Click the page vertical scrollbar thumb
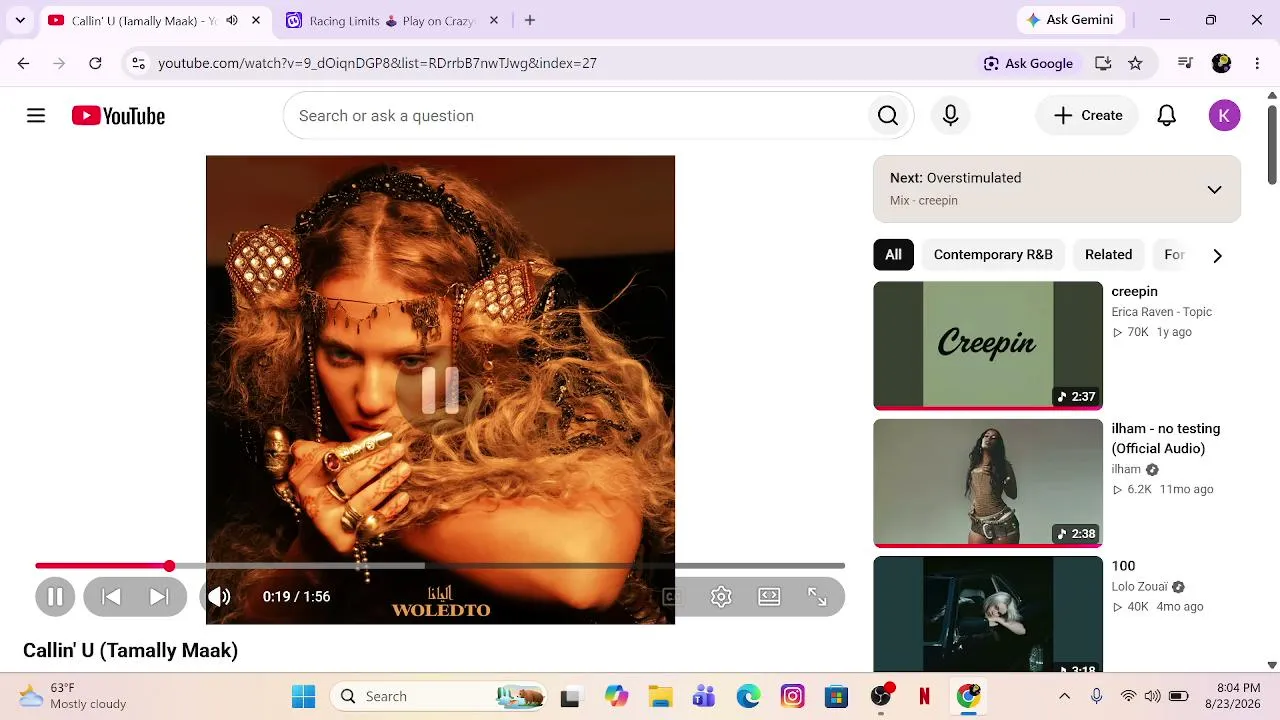This screenshot has width=1280, height=720. 1272,143
